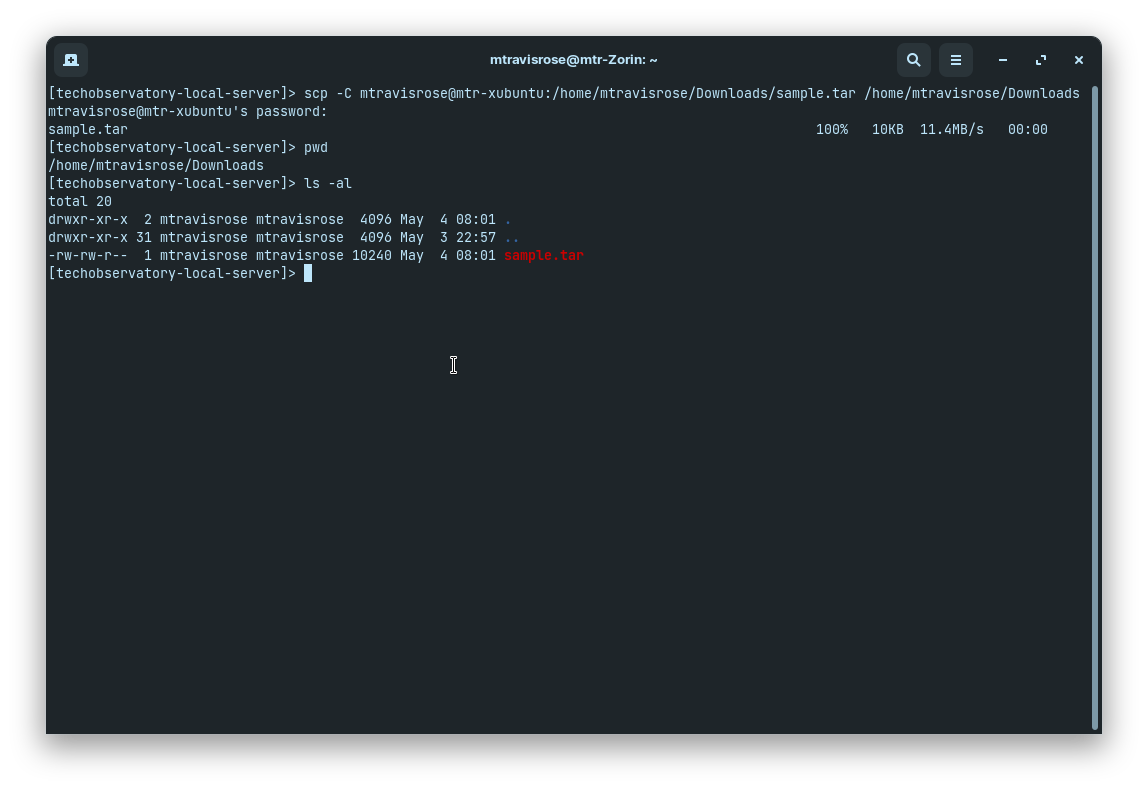The image size is (1148, 790).
Task: Click the ls -al command
Action: [328, 184]
